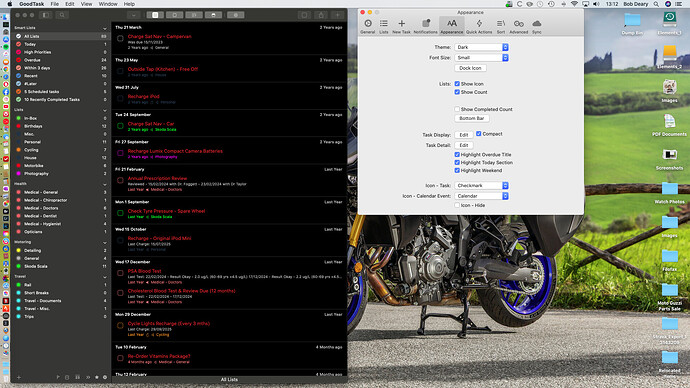
Task: Click the Wi-Fi menu bar icon
Action: click(574, 4)
